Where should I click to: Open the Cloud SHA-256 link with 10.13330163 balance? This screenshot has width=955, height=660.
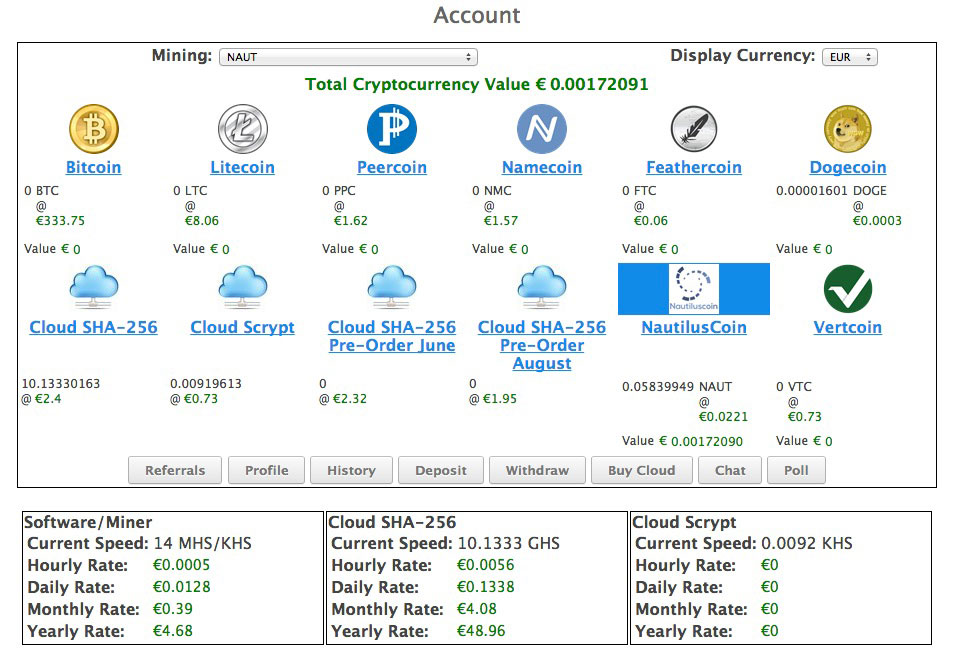94,328
